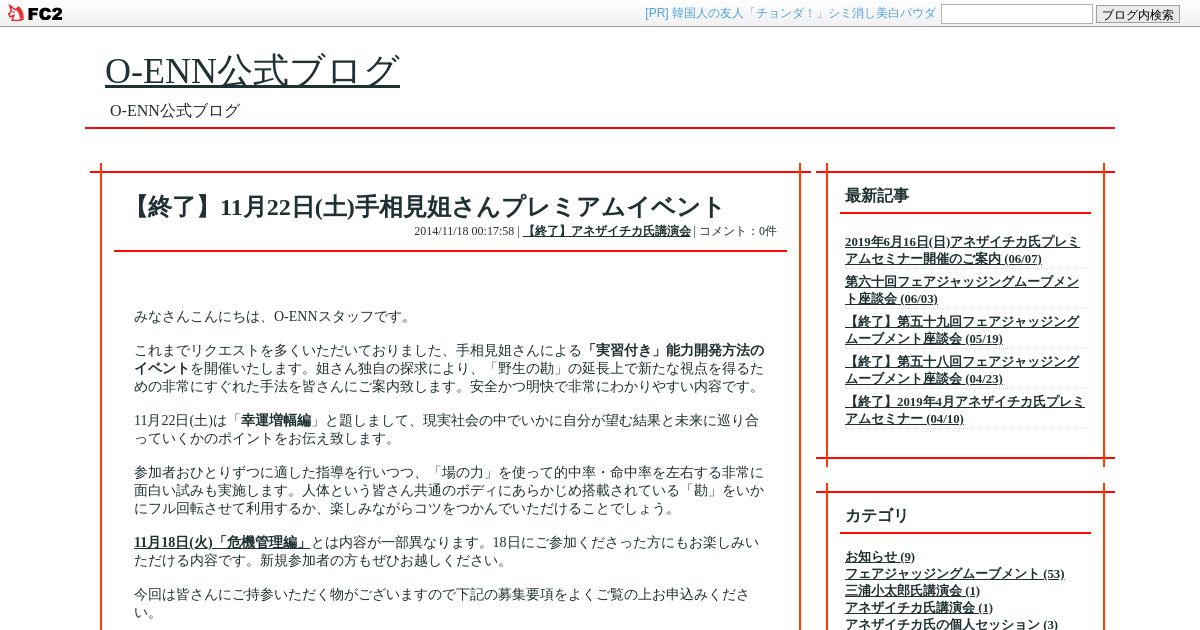The height and width of the screenshot is (630, 1200).
Task: Click the ブログ内検索 search button
Action: coord(1137,14)
